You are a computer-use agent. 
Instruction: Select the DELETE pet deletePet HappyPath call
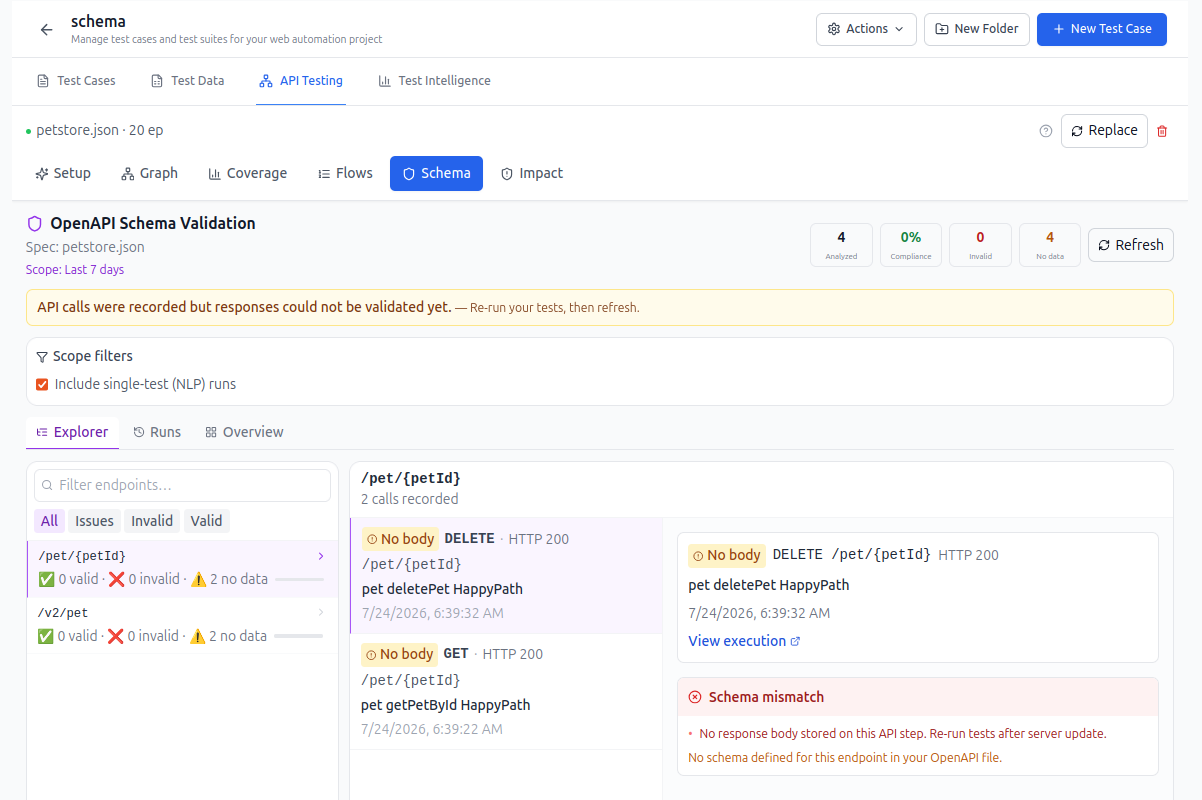[506, 576]
